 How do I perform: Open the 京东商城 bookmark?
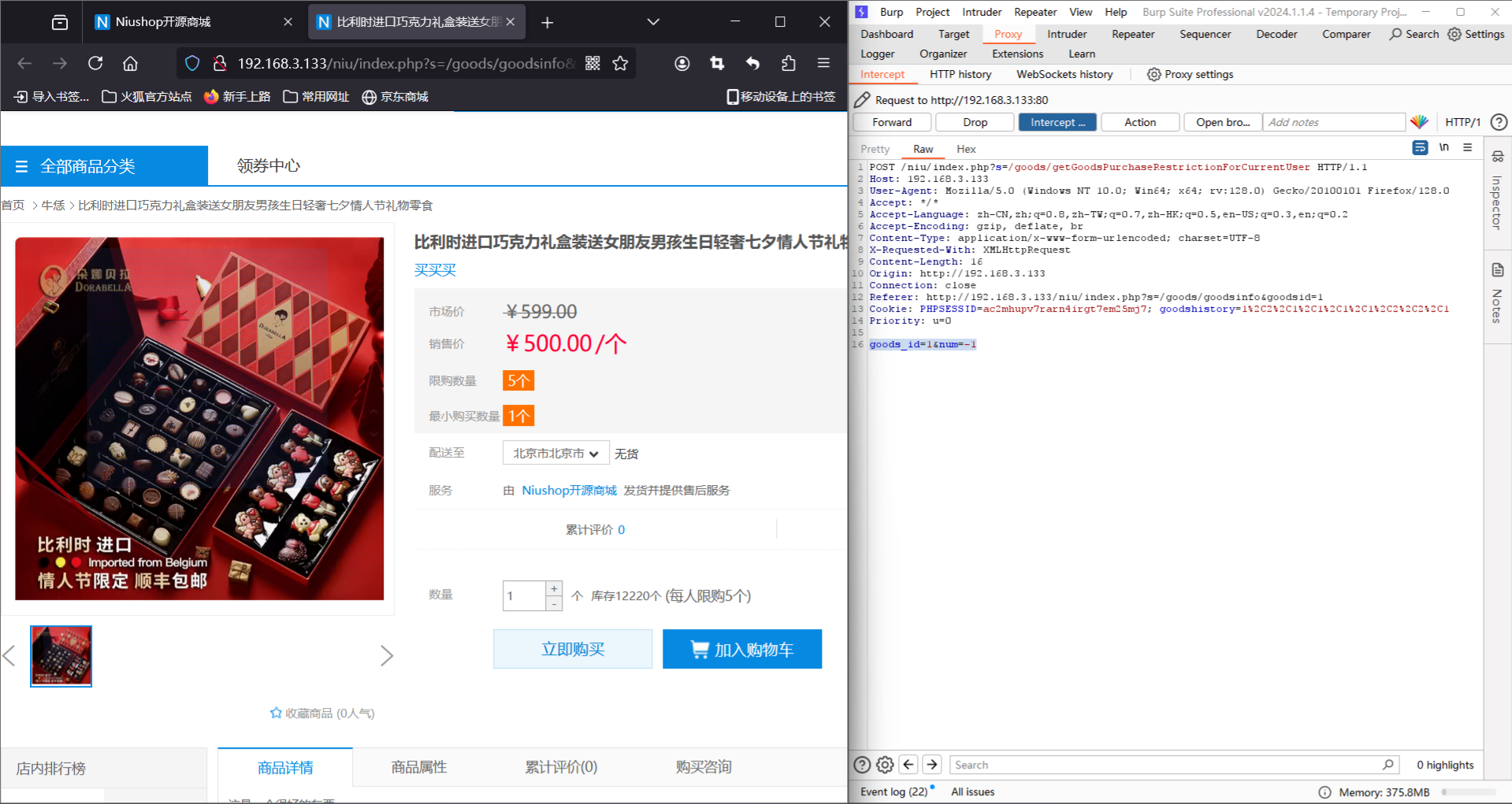point(395,96)
